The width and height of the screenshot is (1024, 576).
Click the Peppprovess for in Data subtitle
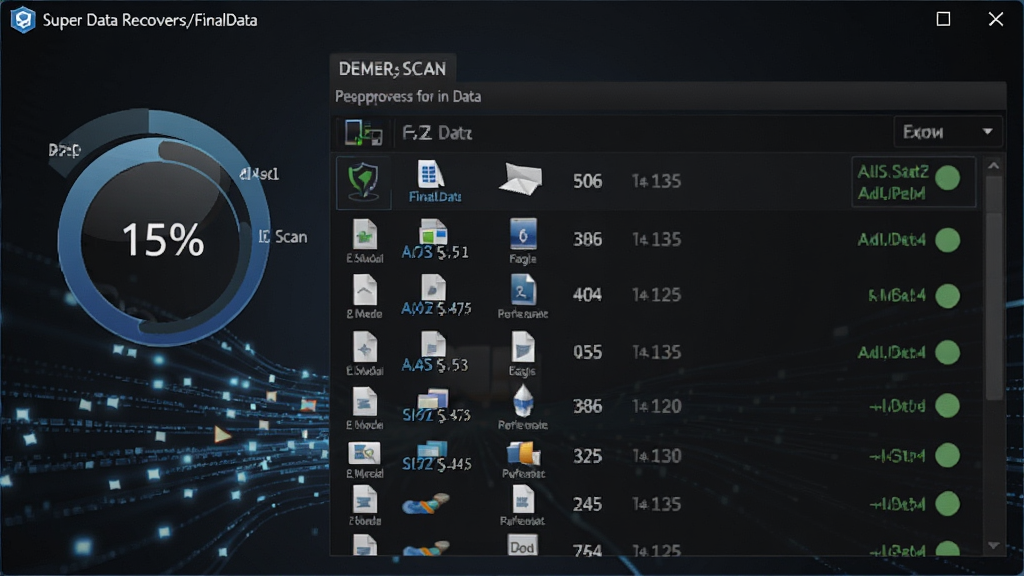tap(408, 97)
